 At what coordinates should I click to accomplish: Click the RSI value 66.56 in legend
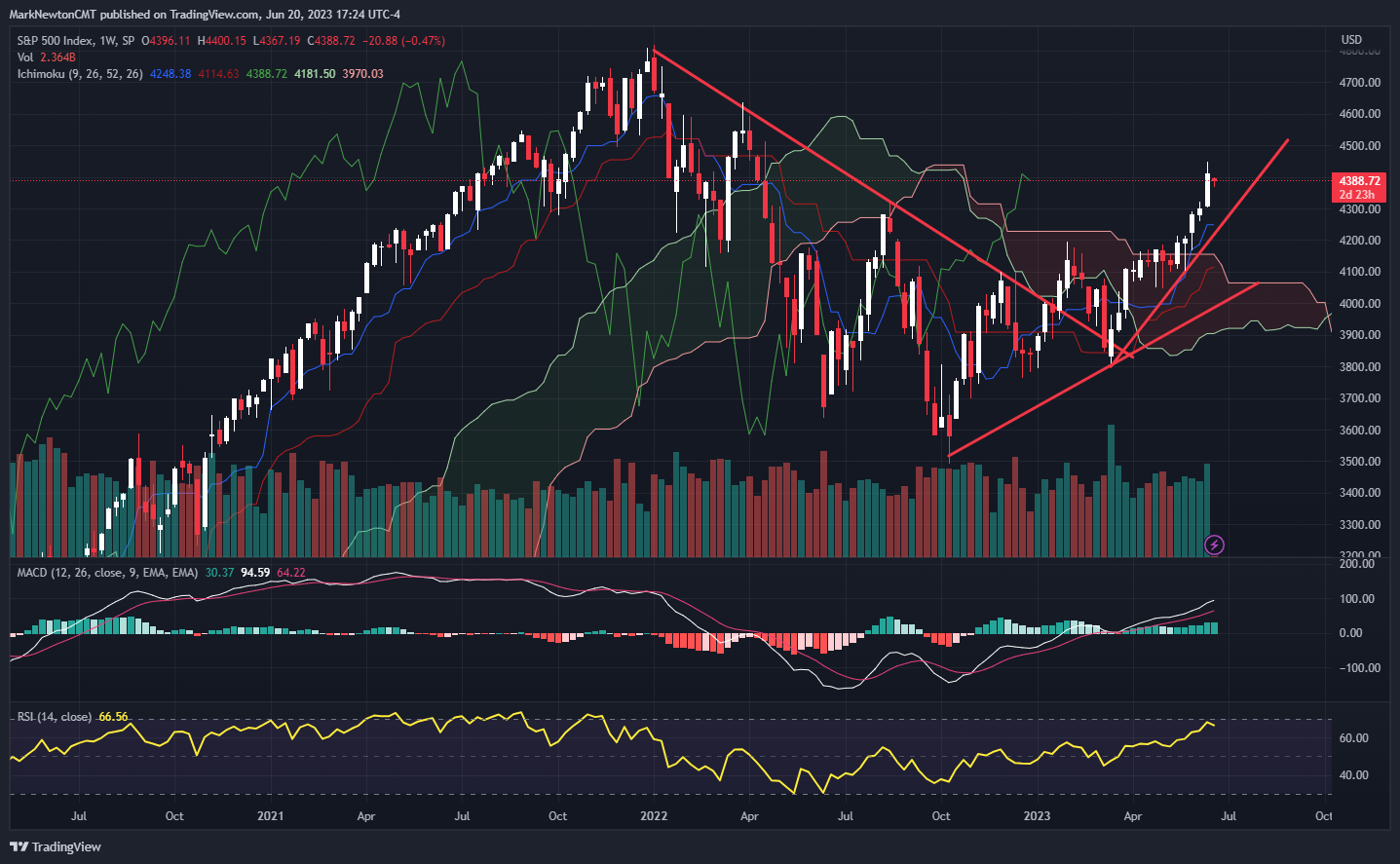click(113, 717)
